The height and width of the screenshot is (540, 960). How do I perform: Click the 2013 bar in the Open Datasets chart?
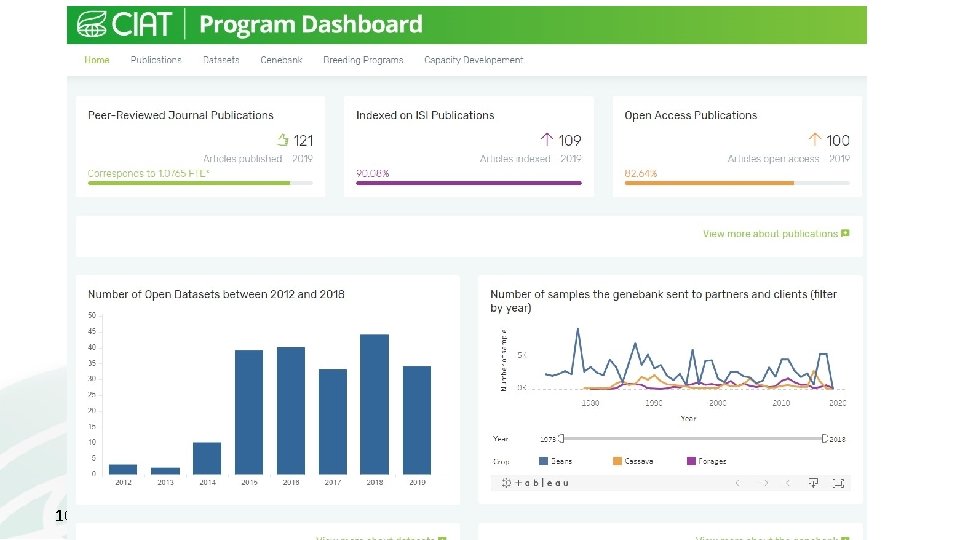165,471
